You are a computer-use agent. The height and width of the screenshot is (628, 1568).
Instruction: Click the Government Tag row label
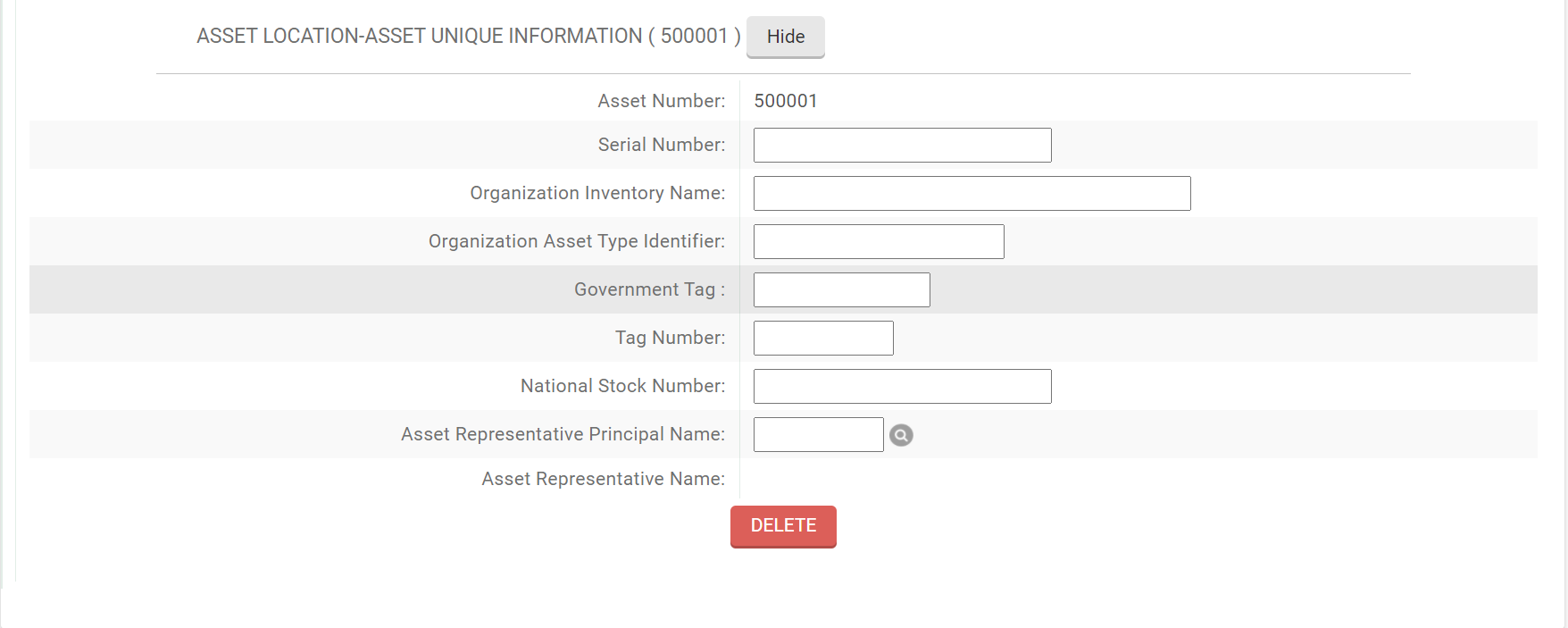pyautogui.click(x=651, y=289)
